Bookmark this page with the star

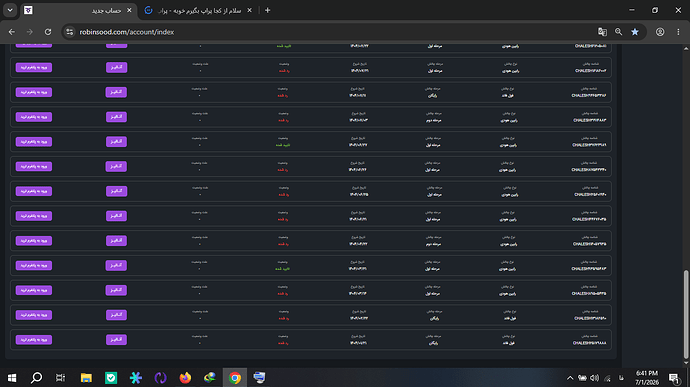635,32
